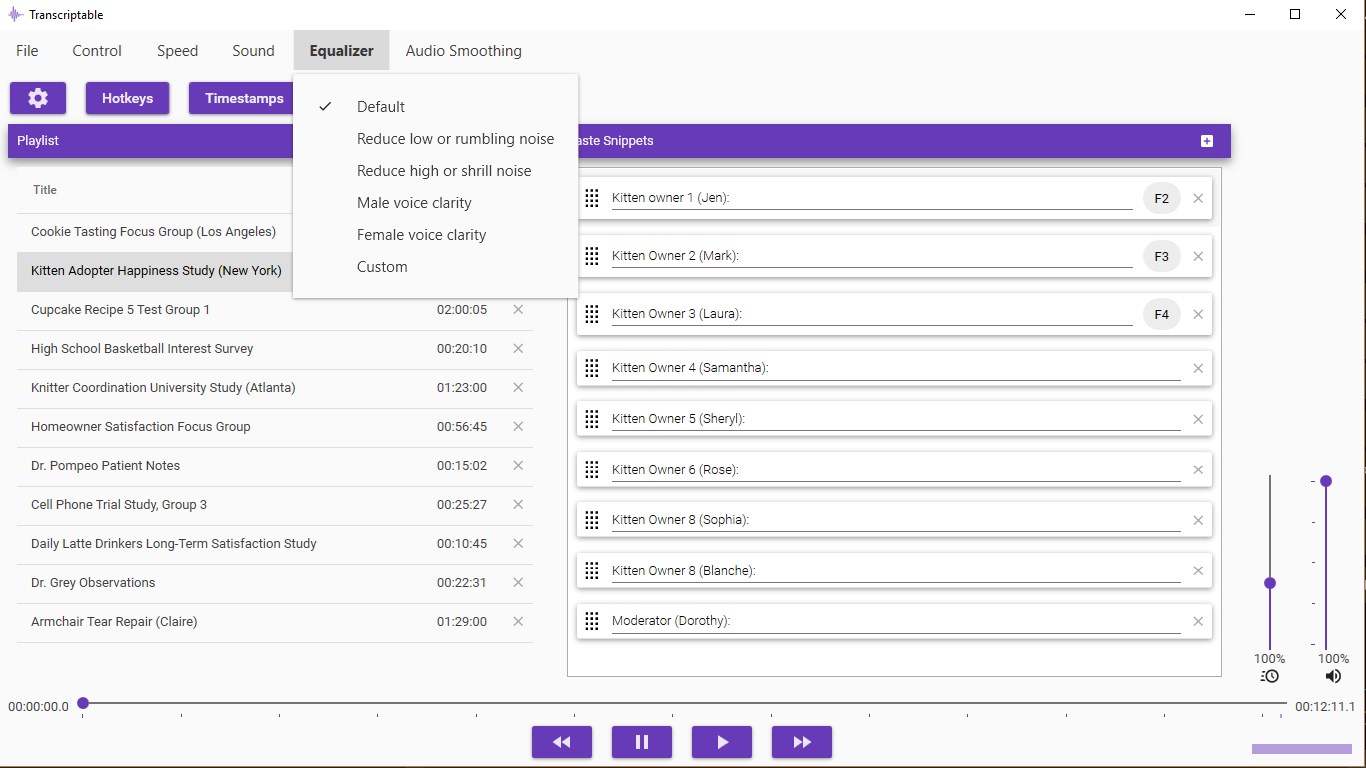This screenshot has width=1366, height=768.
Task: Click the F4 hotkey chip for Laura
Action: pyautogui.click(x=1162, y=314)
